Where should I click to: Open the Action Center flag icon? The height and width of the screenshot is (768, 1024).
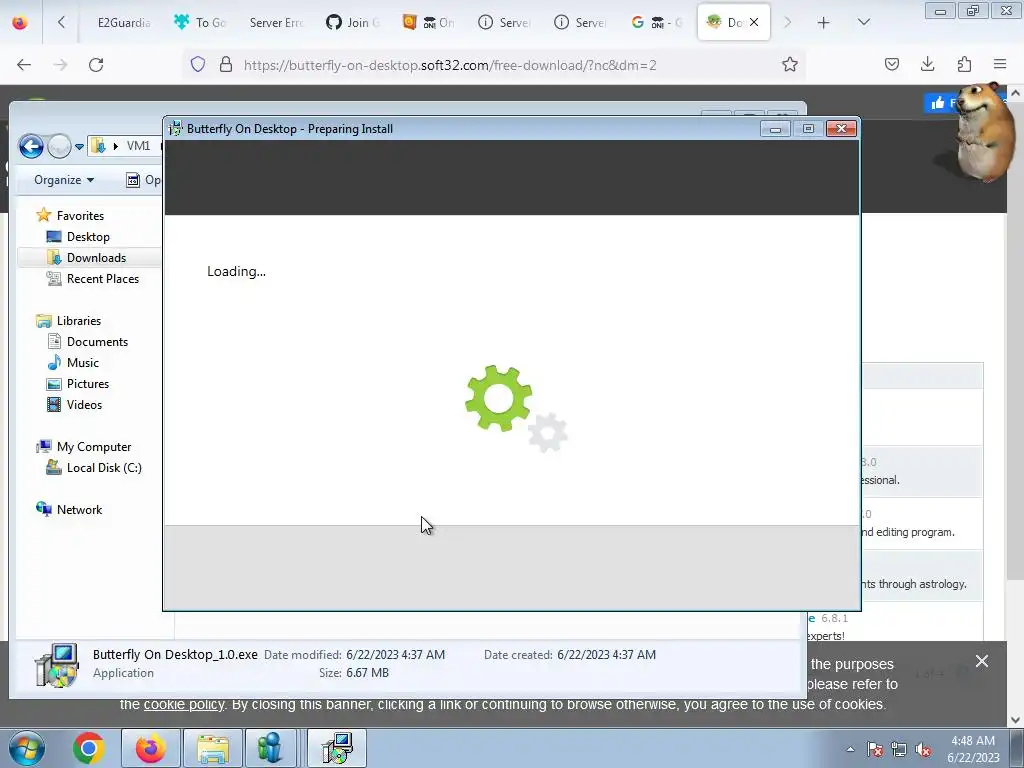pyautogui.click(x=875, y=749)
